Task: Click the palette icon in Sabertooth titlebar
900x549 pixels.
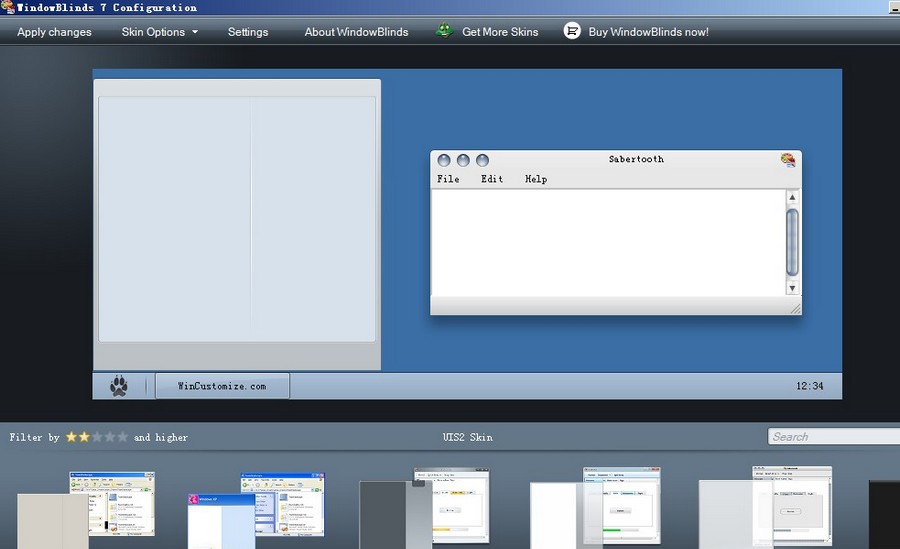Action: 788,160
